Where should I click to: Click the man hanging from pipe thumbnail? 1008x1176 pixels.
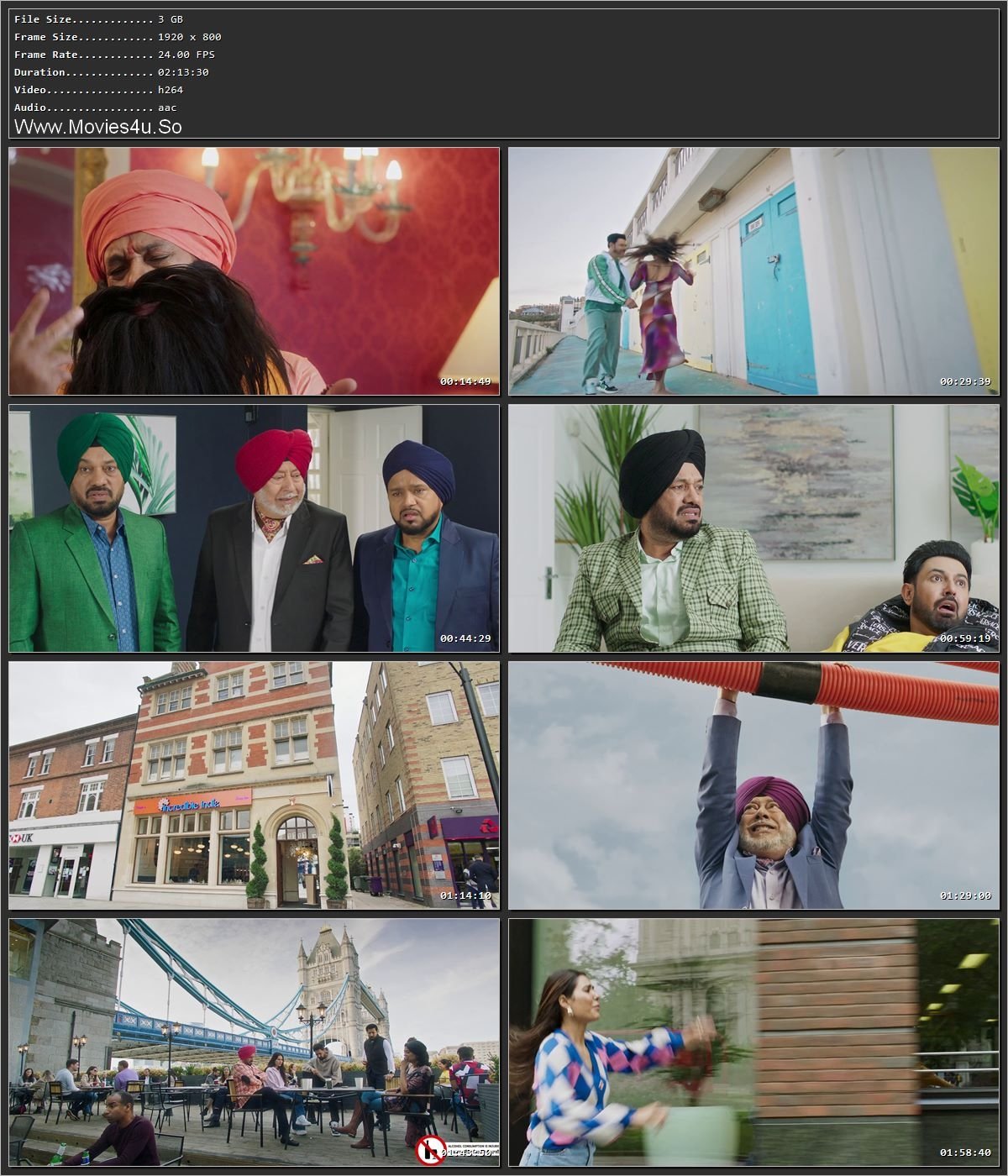(x=752, y=785)
